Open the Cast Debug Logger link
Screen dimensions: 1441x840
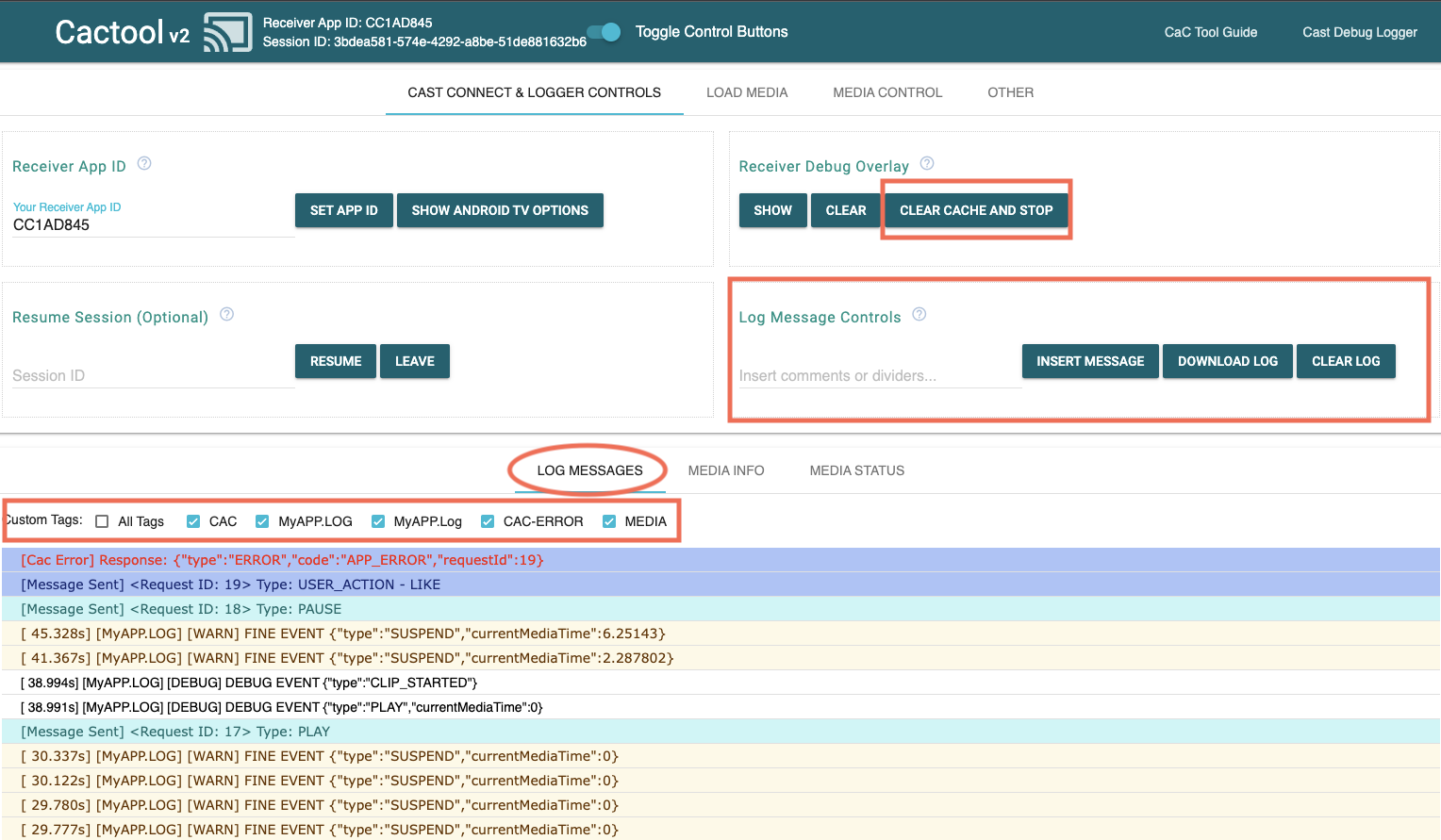point(1359,32)
